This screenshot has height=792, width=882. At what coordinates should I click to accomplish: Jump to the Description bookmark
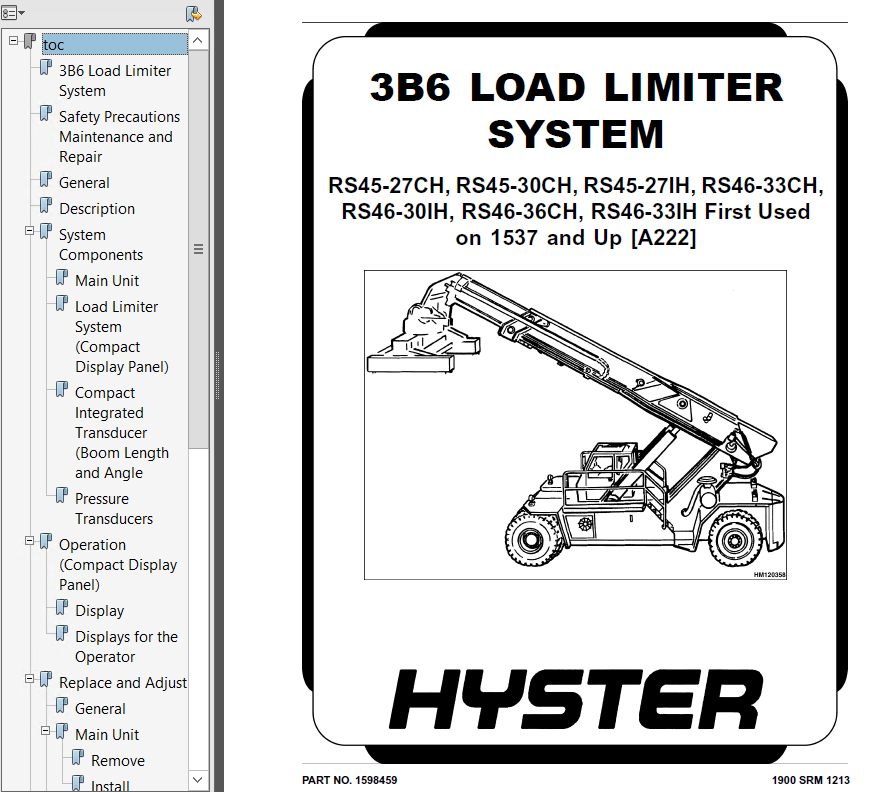[x=97, y=209]
